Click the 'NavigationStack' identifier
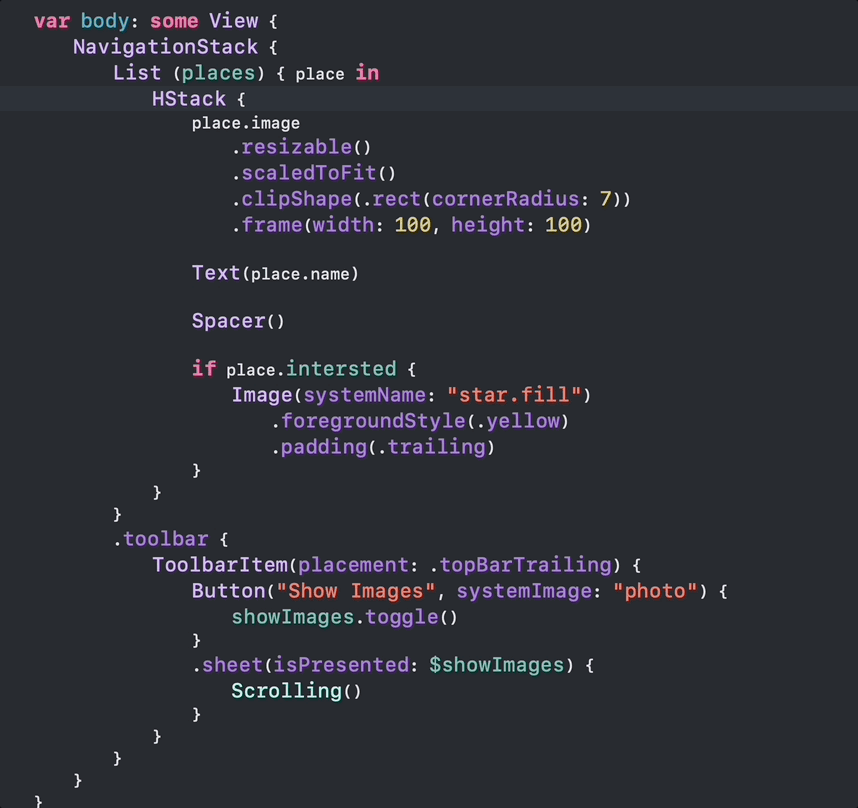This screenshot has height=808, width=858. [x=165, y=47]
